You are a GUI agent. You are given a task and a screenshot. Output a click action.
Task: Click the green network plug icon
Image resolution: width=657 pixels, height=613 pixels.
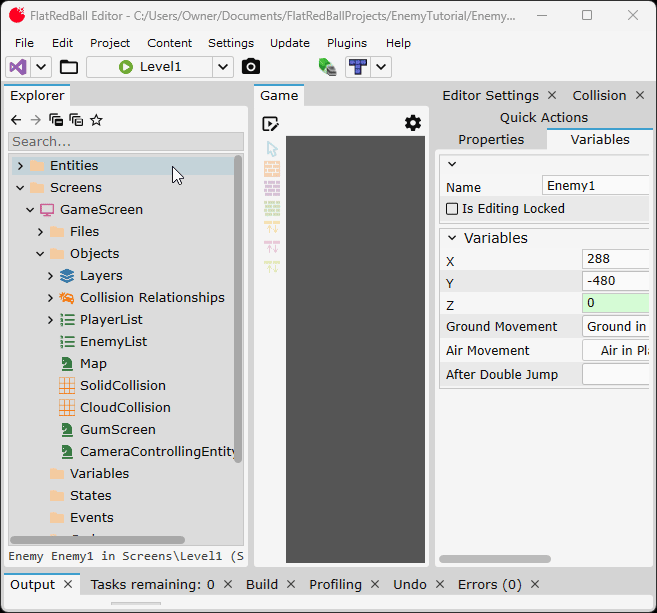[327, 67]
